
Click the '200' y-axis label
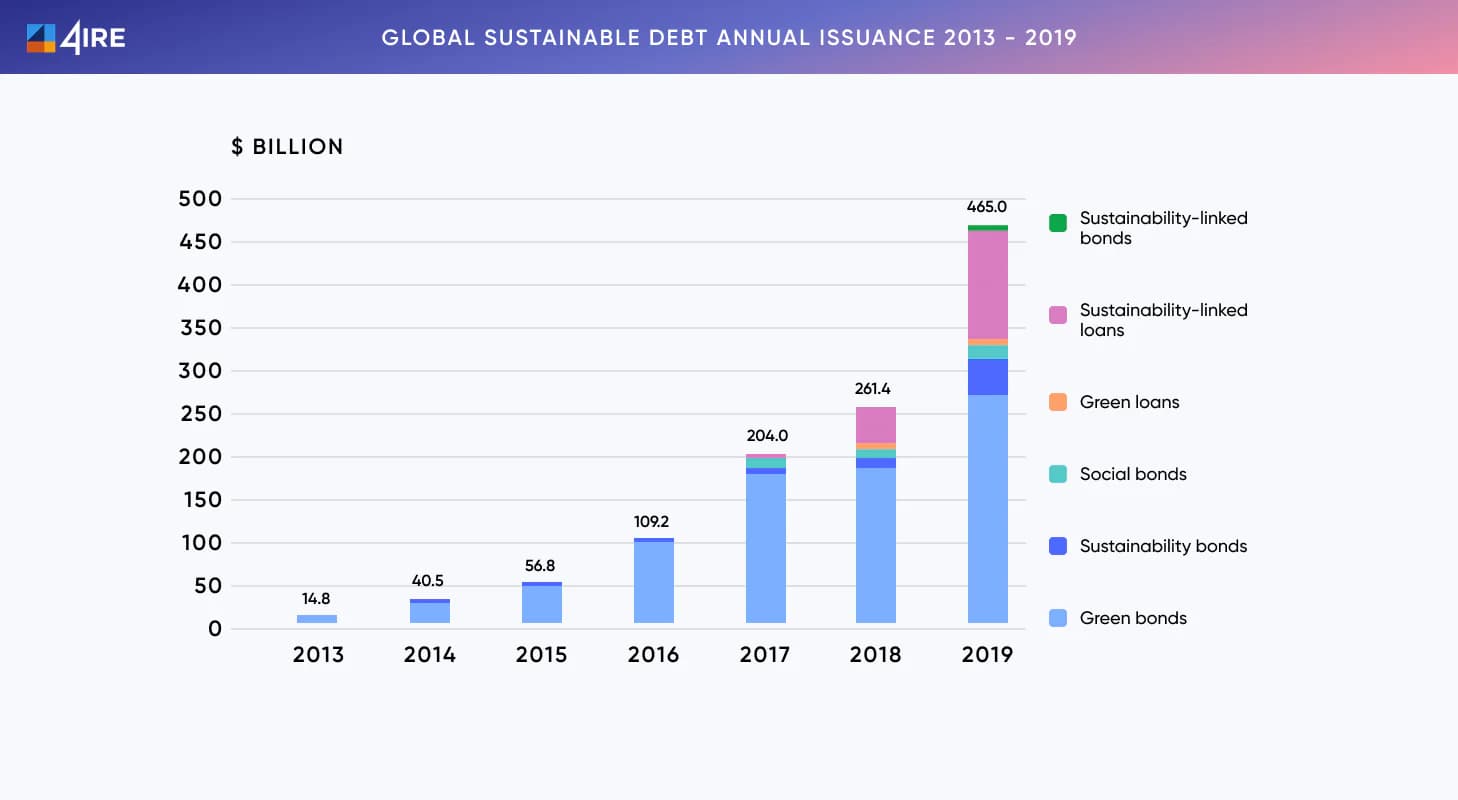200,457
